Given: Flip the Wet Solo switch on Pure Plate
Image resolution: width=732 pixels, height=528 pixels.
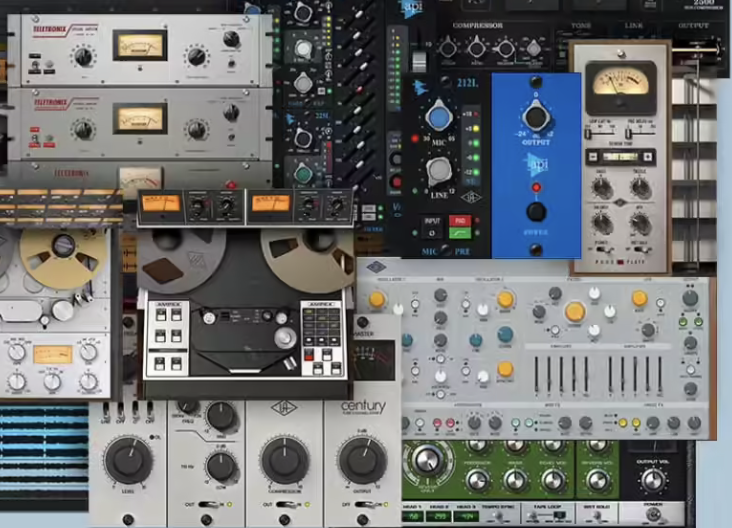Looking at the screenshot, I should 641,250.
